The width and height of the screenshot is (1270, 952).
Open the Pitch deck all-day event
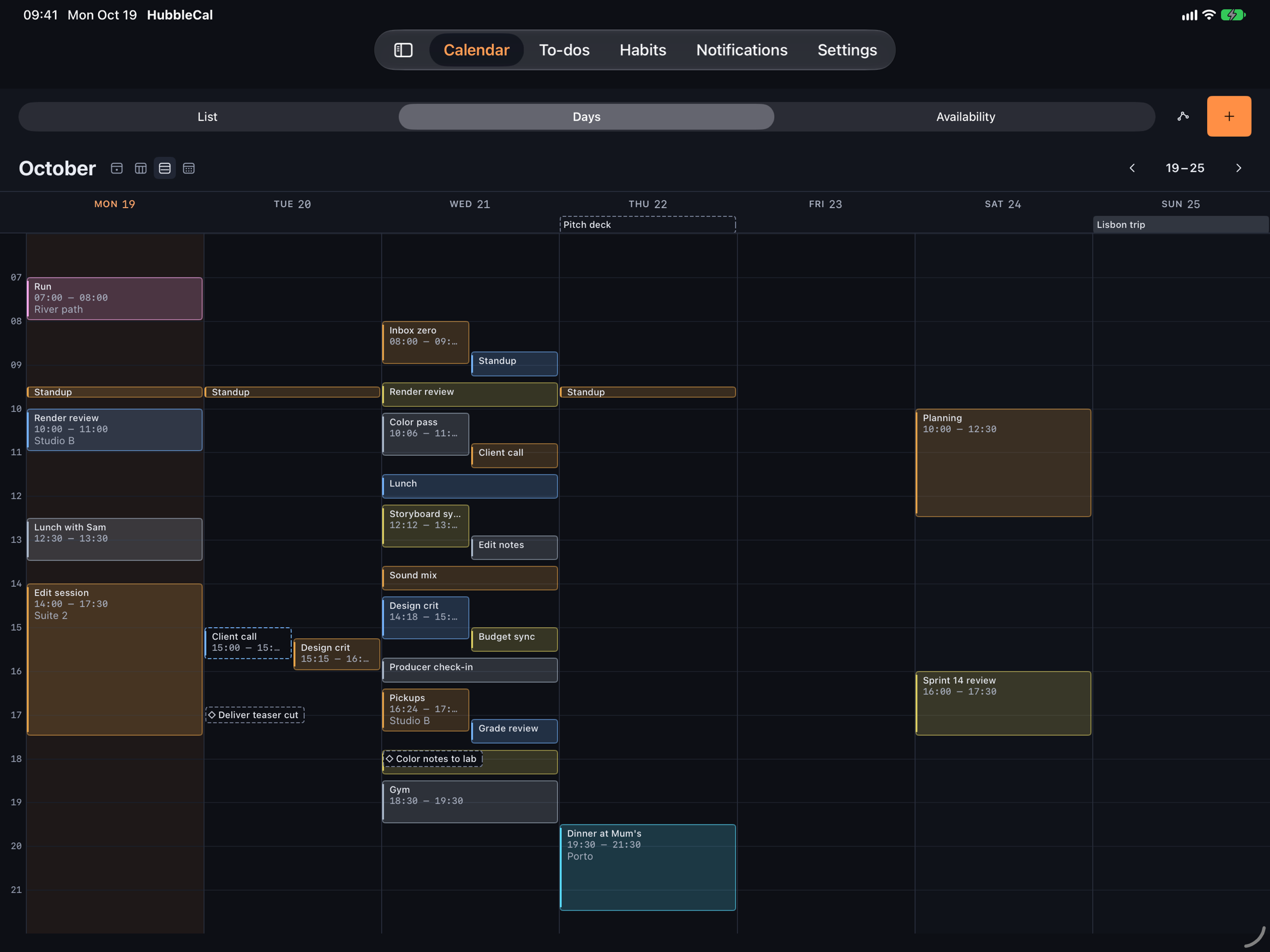coord(647,225)
